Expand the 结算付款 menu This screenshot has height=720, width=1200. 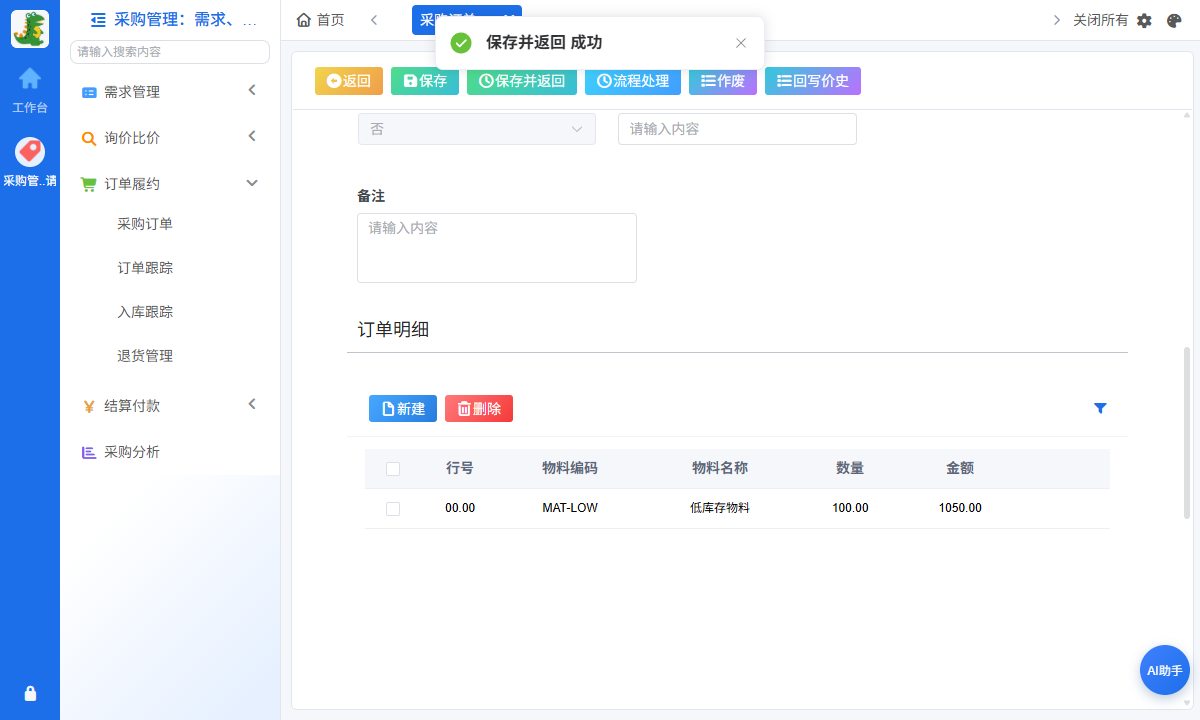click(170, 406)
